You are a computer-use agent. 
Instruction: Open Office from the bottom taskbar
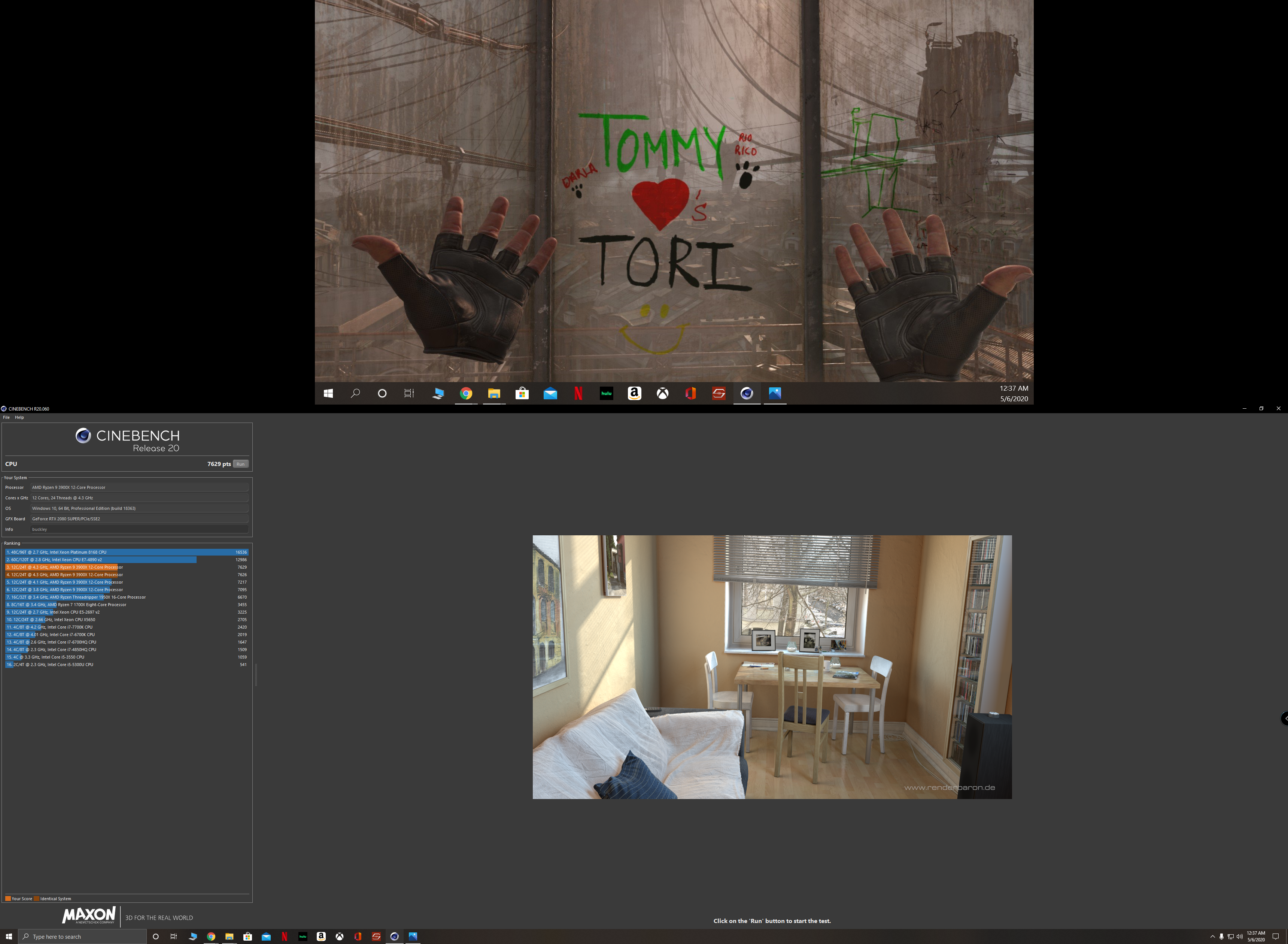[x=358, y=937]
